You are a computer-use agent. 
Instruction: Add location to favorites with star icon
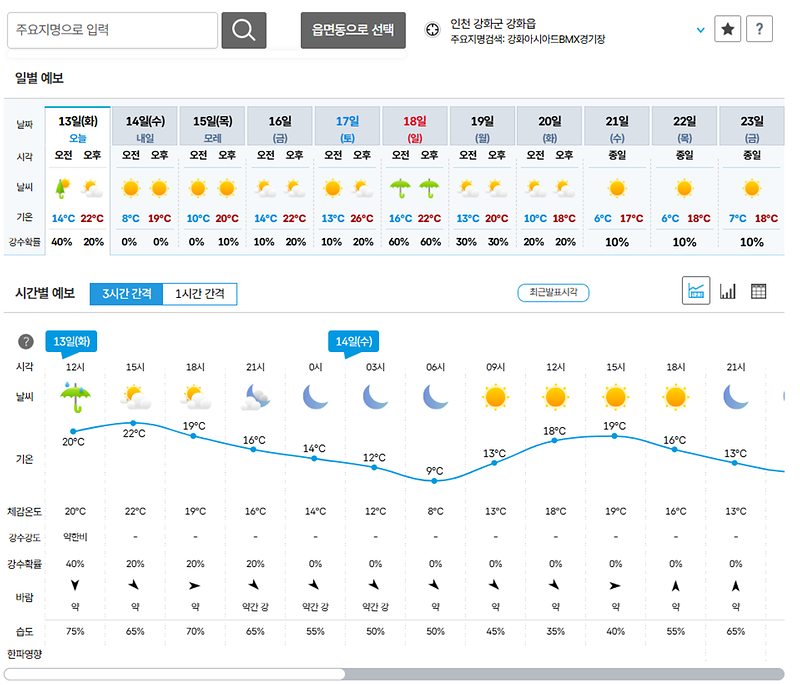727,29
